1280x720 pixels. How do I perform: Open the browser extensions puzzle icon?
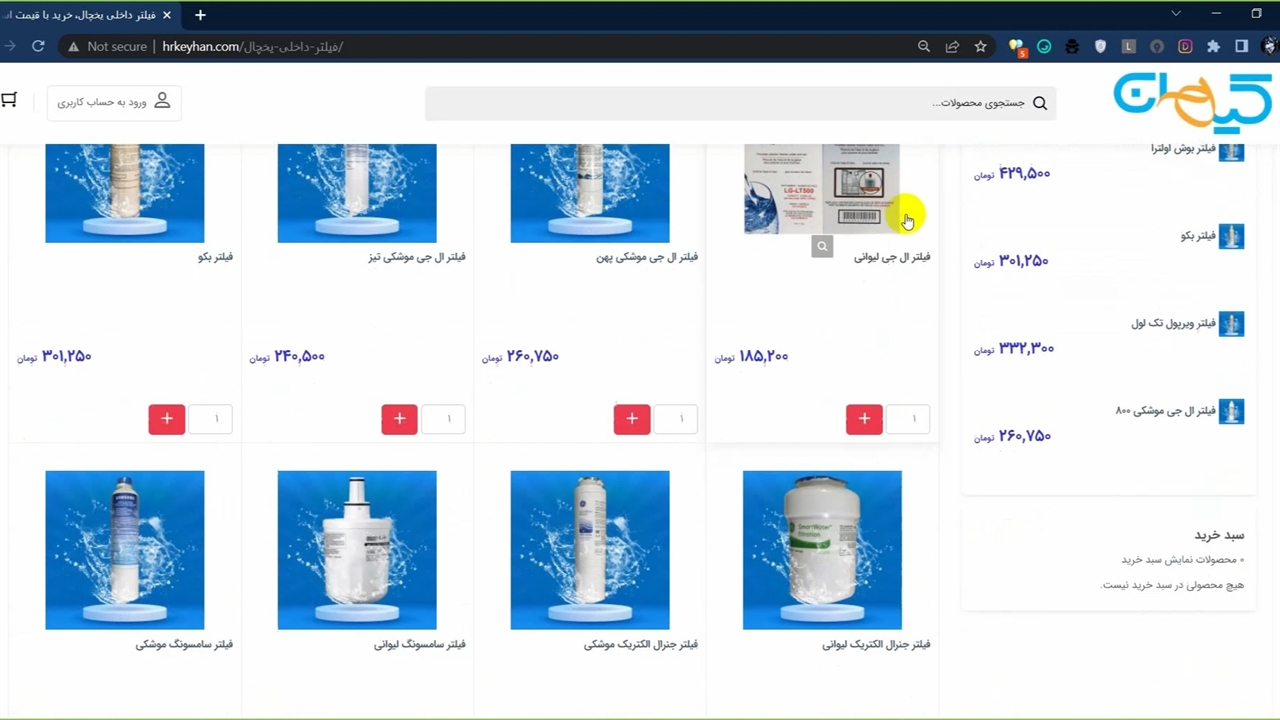pos(1213,46)
